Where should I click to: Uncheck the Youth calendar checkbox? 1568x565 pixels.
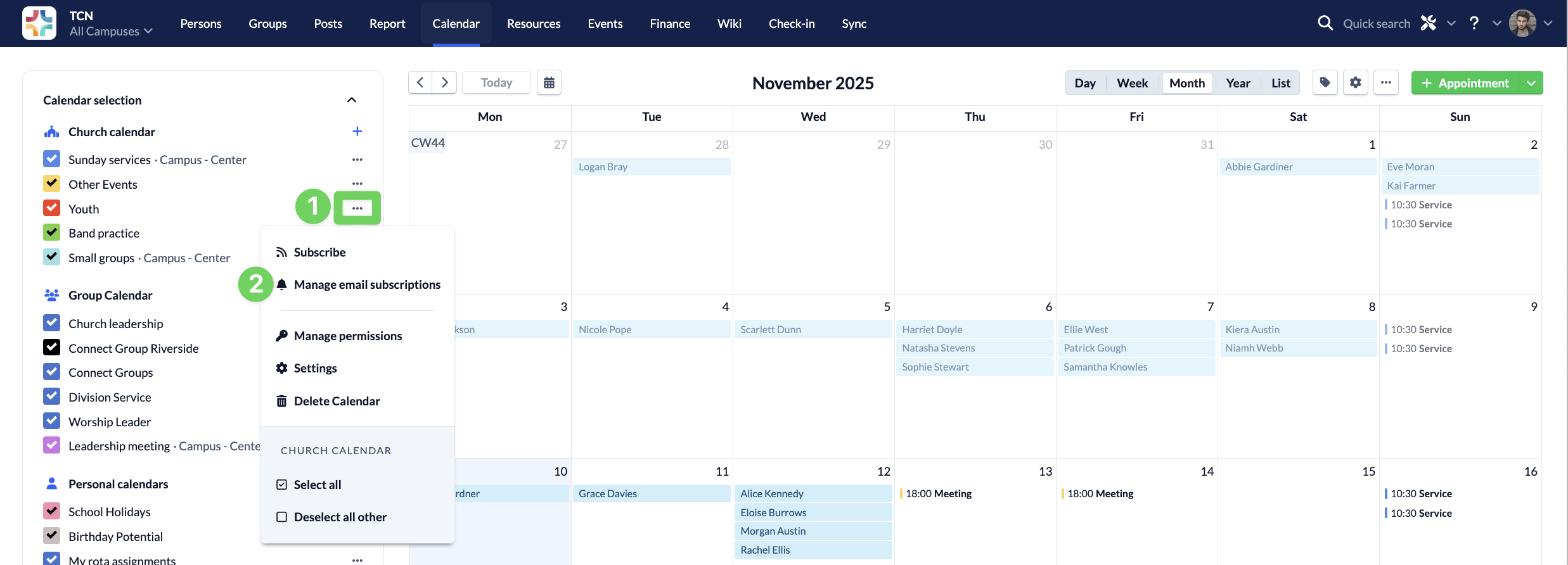point(52,208)
